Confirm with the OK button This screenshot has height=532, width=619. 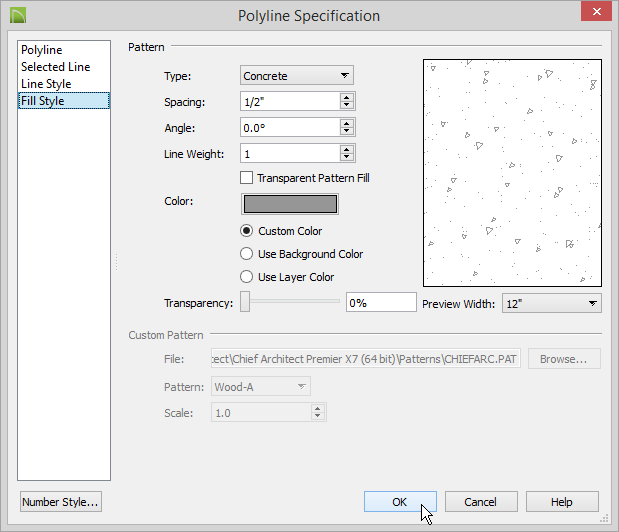[x=400, y=502]
